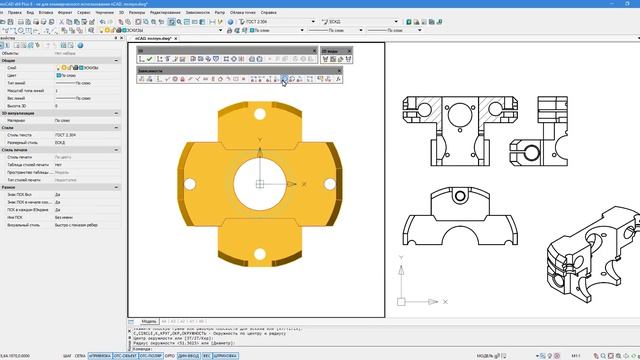
Task: Open the Справка menu
Action: tap(268, 13)
